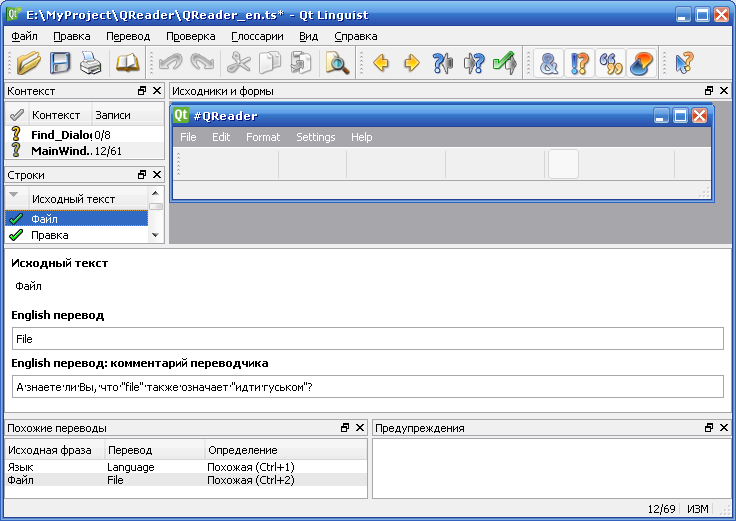Float the Контекст panel

click(142, 91)
